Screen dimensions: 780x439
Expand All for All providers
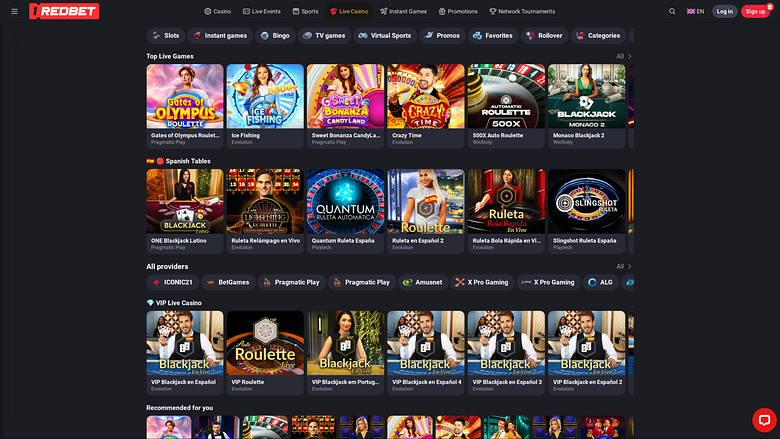(x=624, y=266)
